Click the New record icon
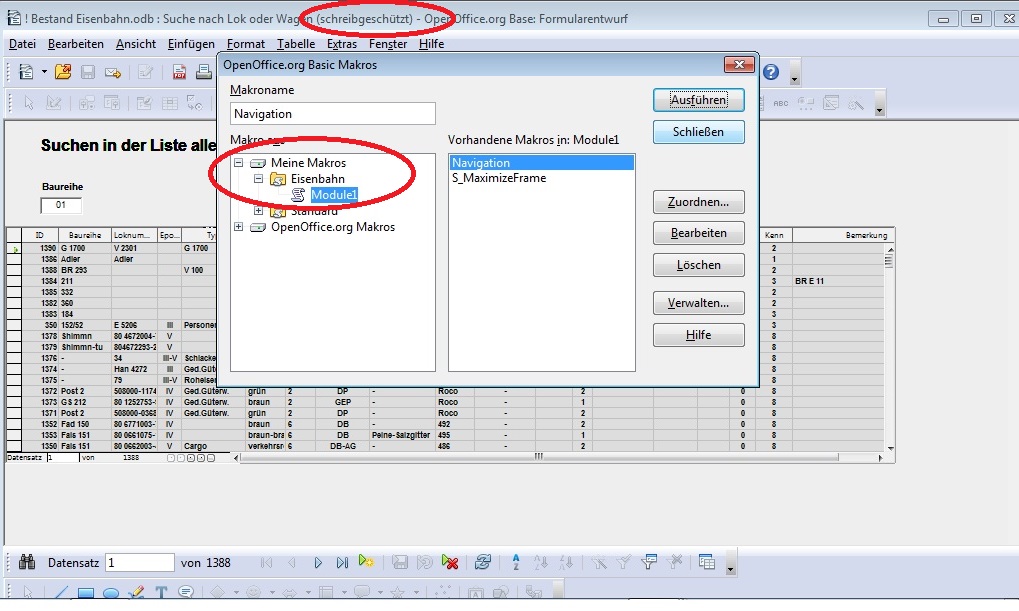This screenshot has width=1019, height=611. [x=366, y=562]
